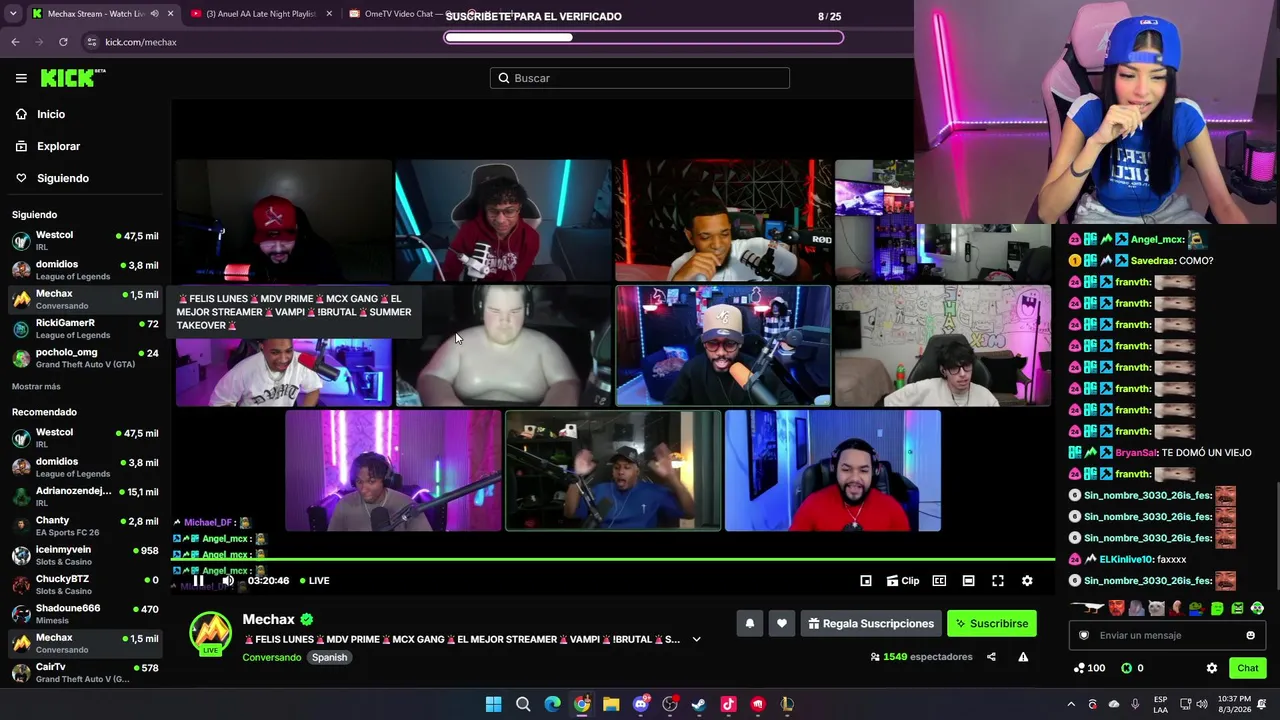Open iceinmyvein channel in Recomendado
This screenshot has height=720, width=1280.
(85, 555)
